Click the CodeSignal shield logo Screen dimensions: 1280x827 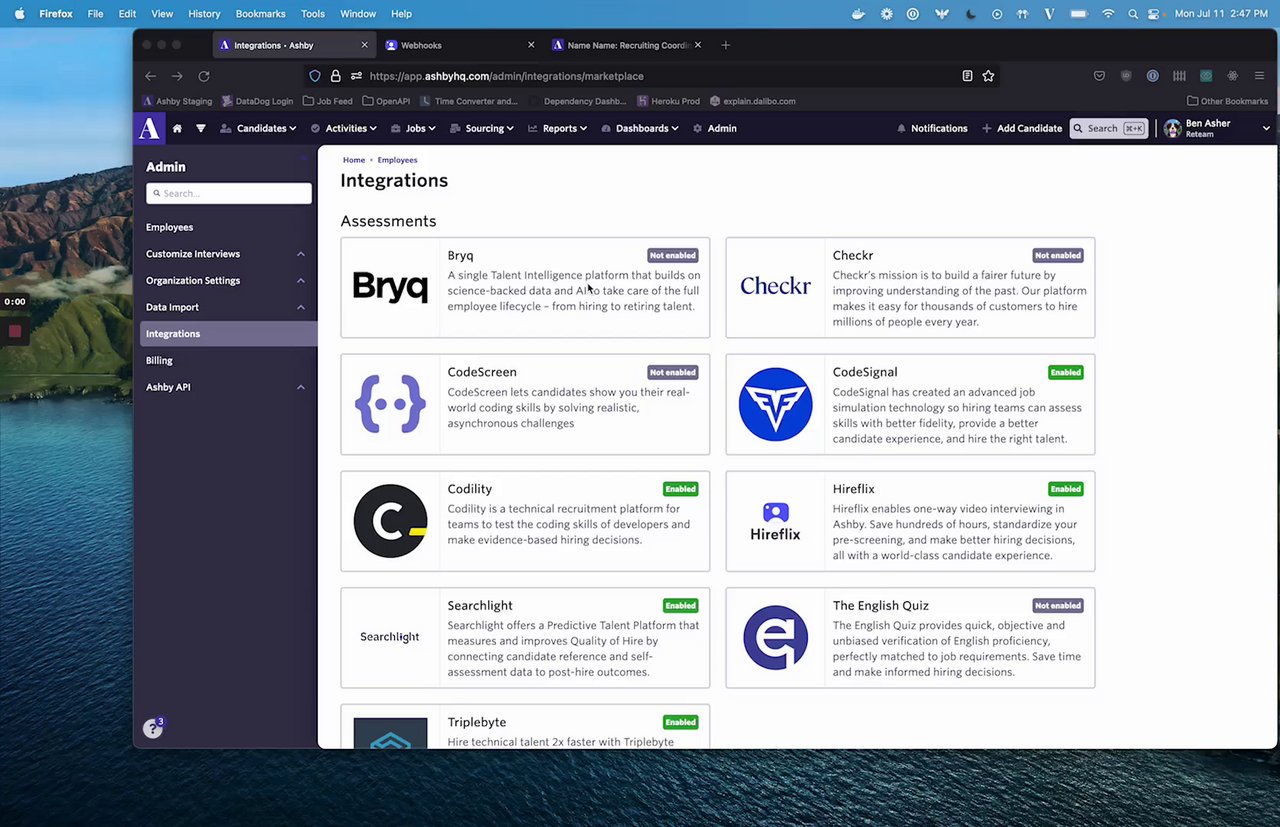[775, 404]
